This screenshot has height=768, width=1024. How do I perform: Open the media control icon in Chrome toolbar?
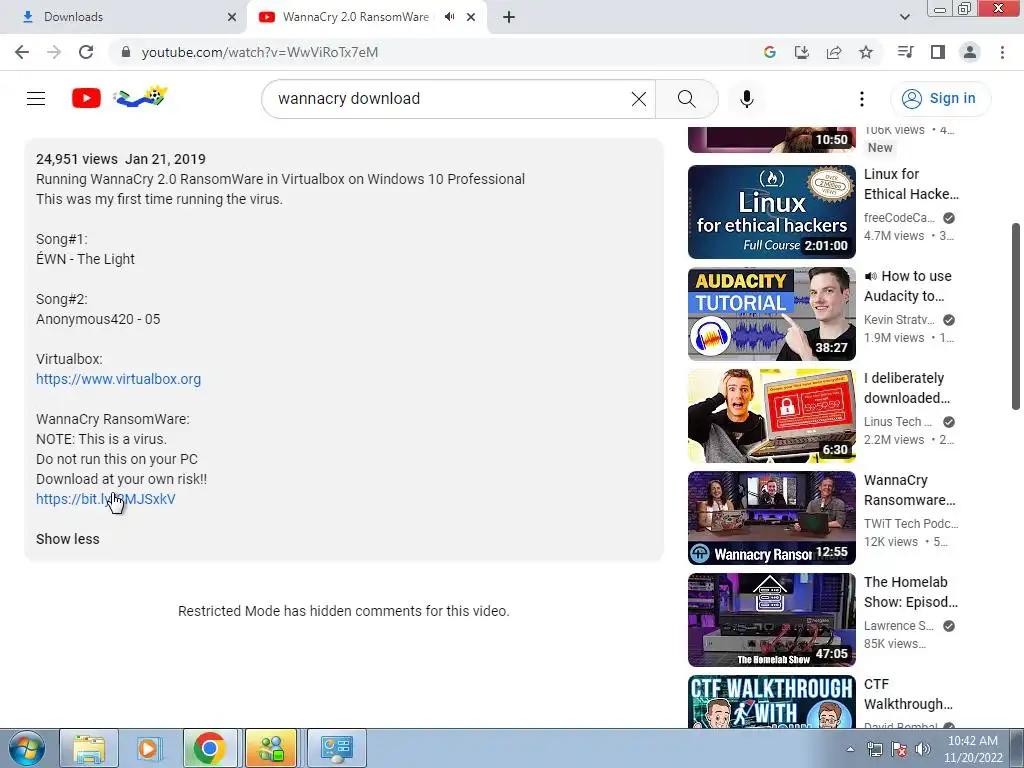905,52
